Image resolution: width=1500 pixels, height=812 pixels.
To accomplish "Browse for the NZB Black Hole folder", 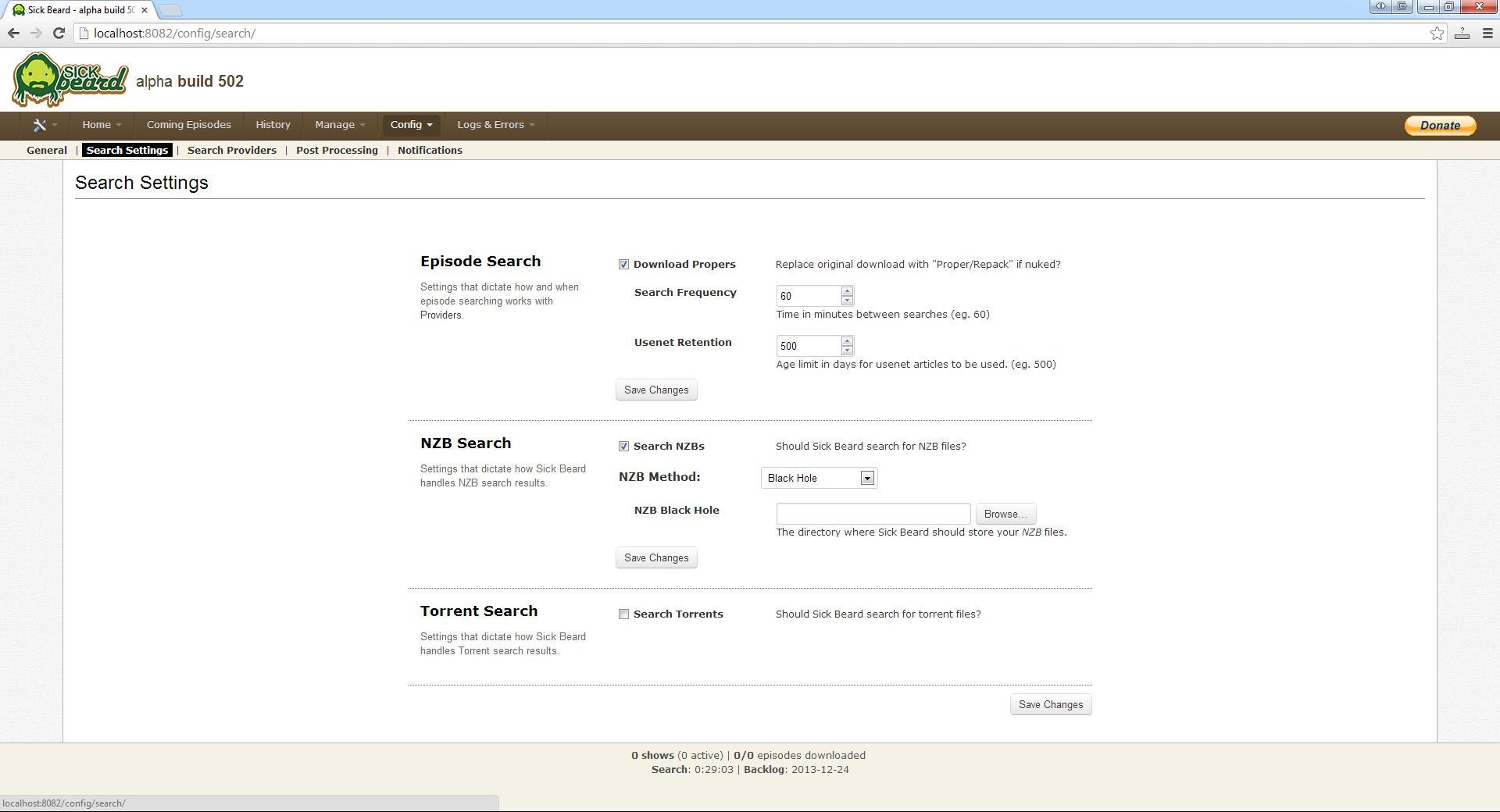I will point(1005,515).
